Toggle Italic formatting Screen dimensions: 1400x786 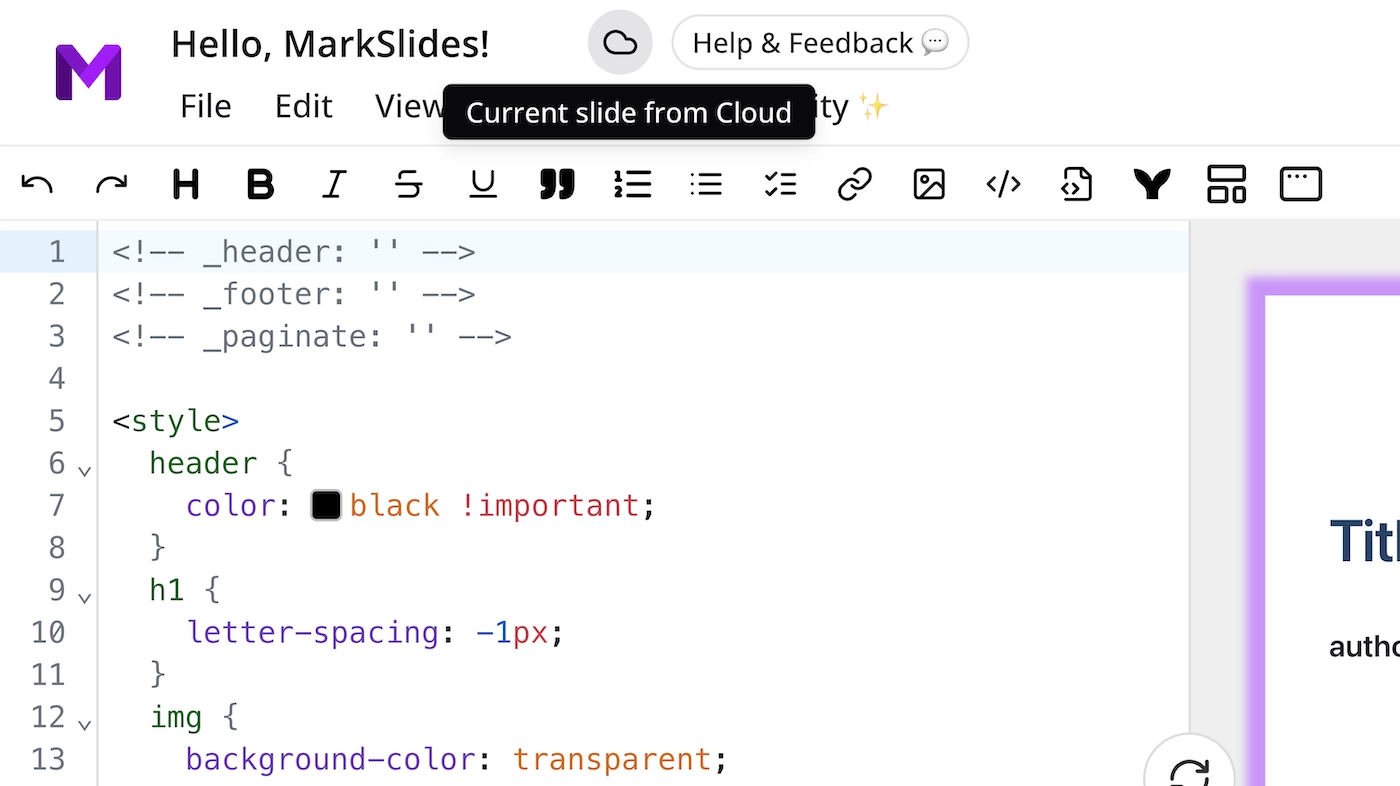point(334,184)
